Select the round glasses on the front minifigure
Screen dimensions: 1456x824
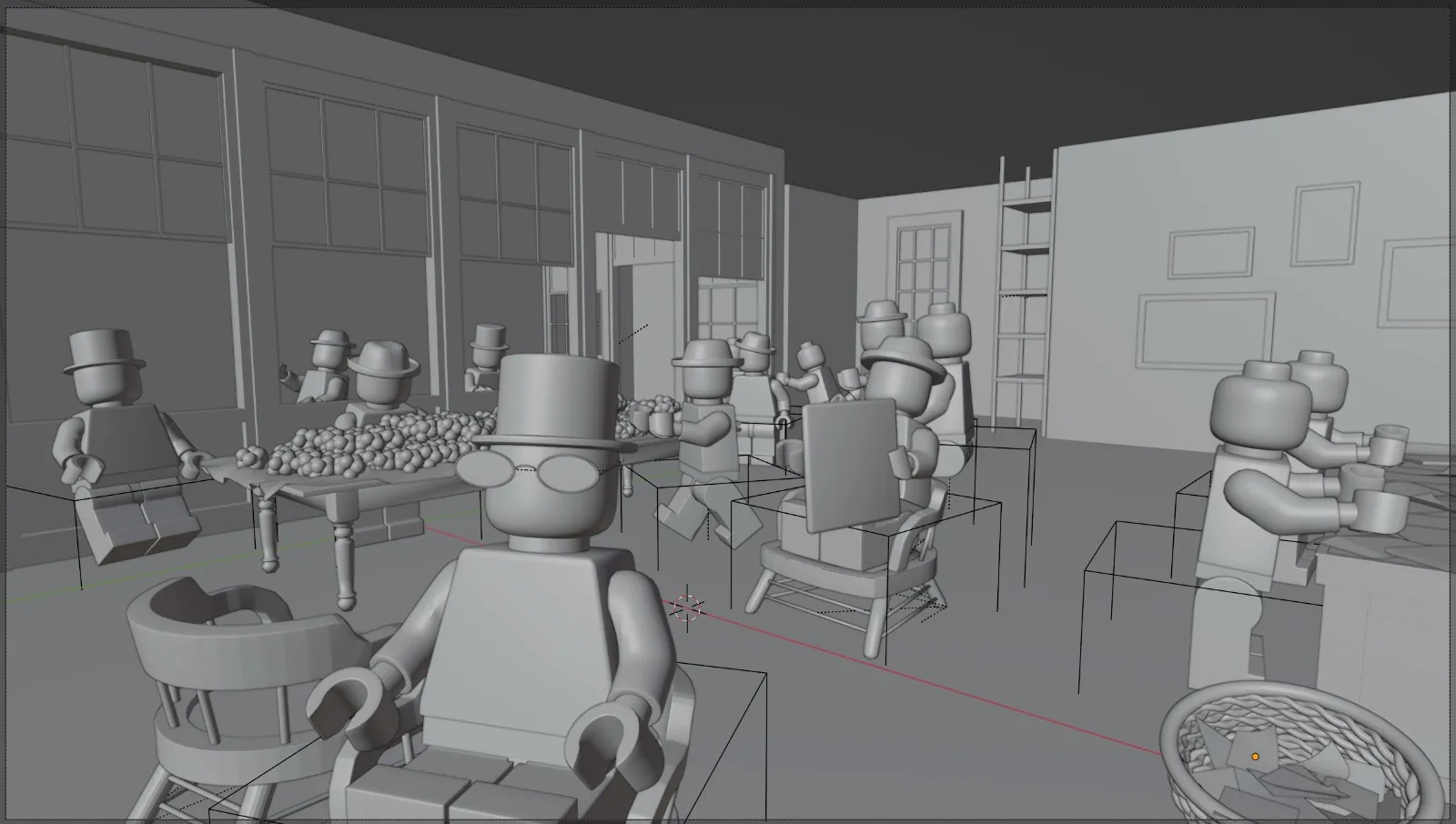pos(530,471)
